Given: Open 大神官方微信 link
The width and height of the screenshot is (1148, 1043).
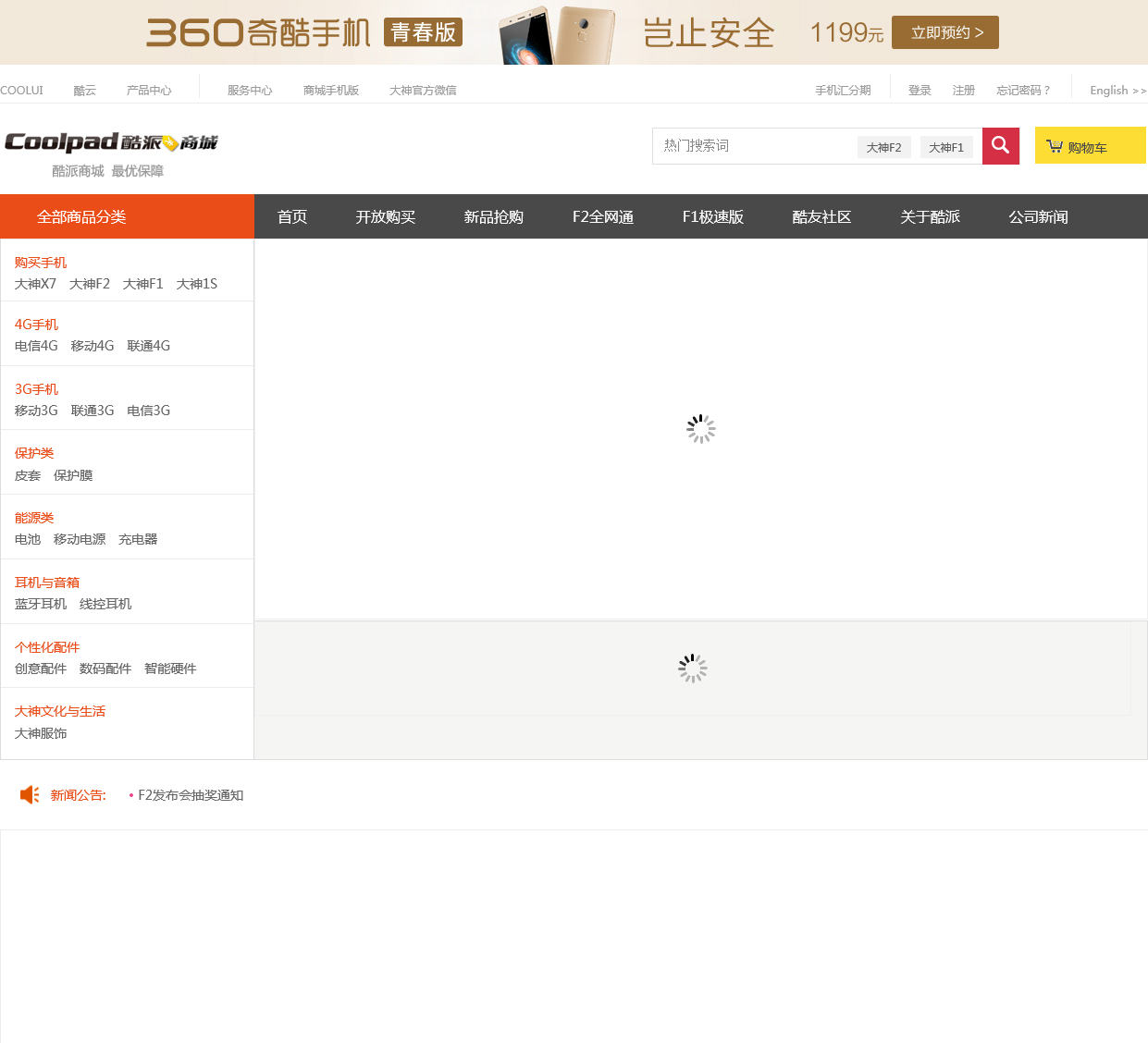Looking at the screenshot, I should 423,90.
